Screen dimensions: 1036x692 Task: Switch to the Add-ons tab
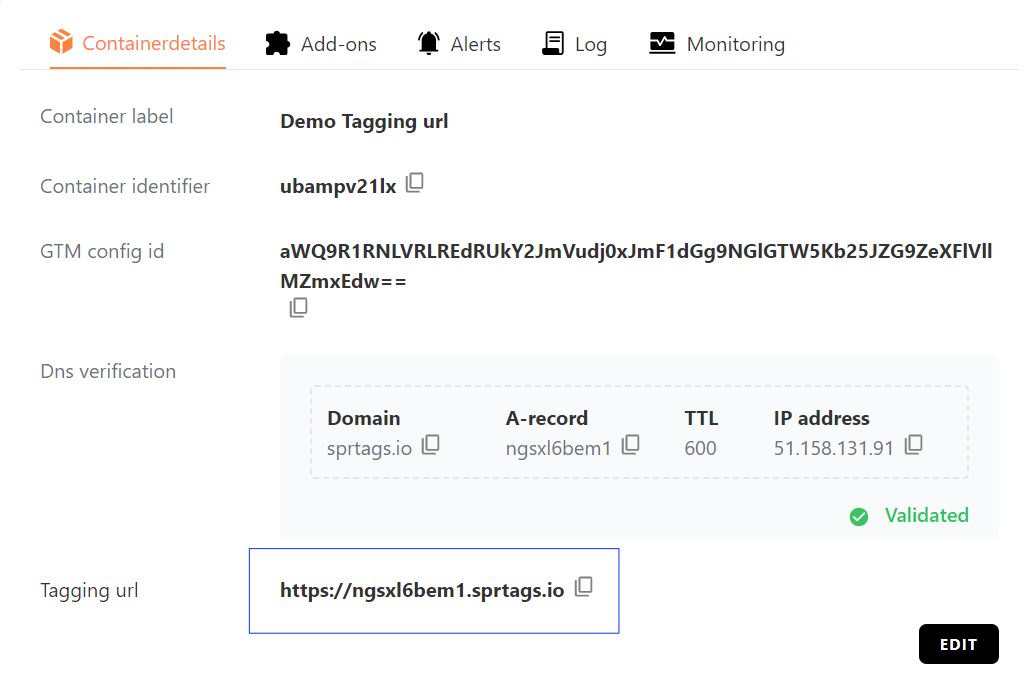322,43
